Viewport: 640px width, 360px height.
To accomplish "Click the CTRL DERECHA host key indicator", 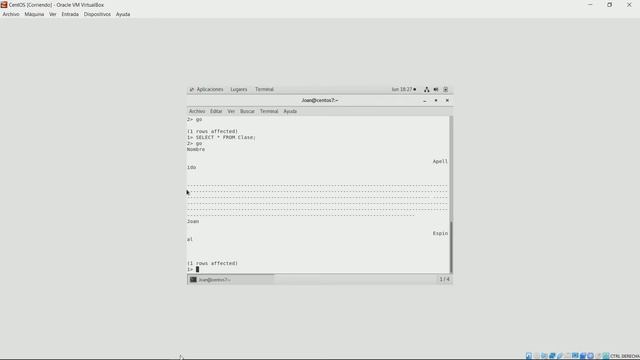I will click(624, 356).
